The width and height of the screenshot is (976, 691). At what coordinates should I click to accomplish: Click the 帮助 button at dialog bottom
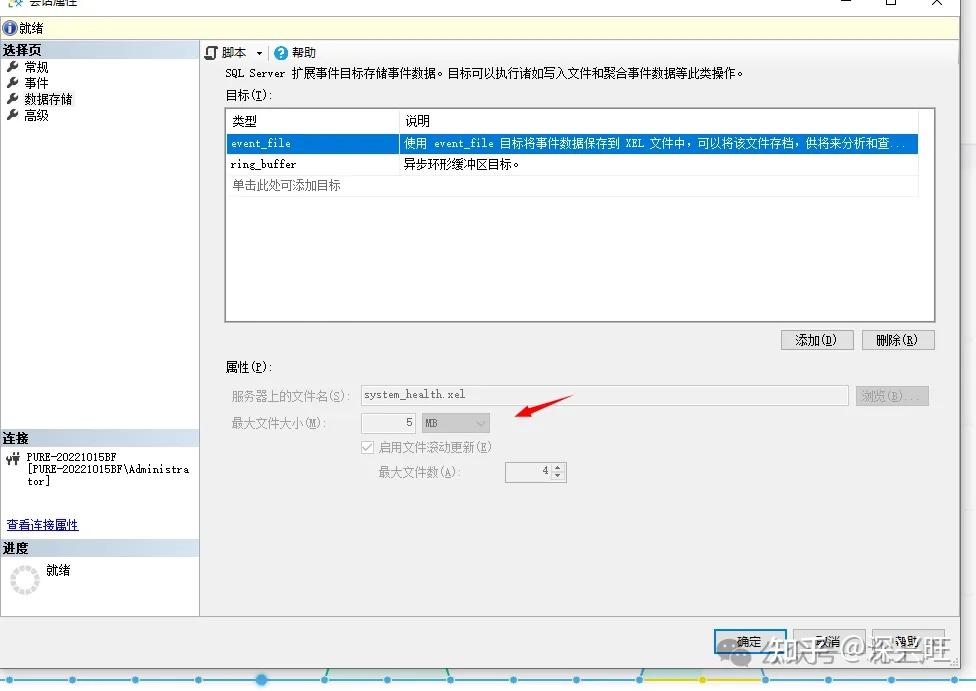[x=908, y=641]
